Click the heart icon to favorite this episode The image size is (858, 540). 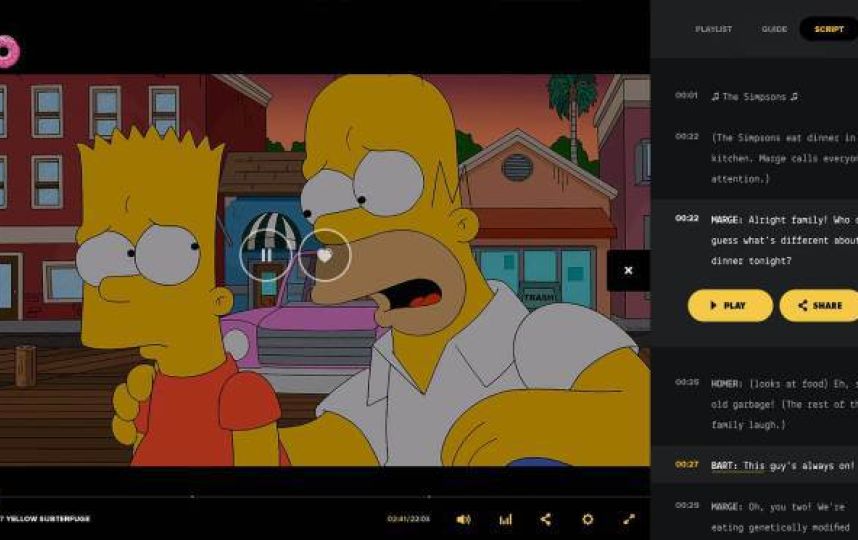click(x=324, y=255)
